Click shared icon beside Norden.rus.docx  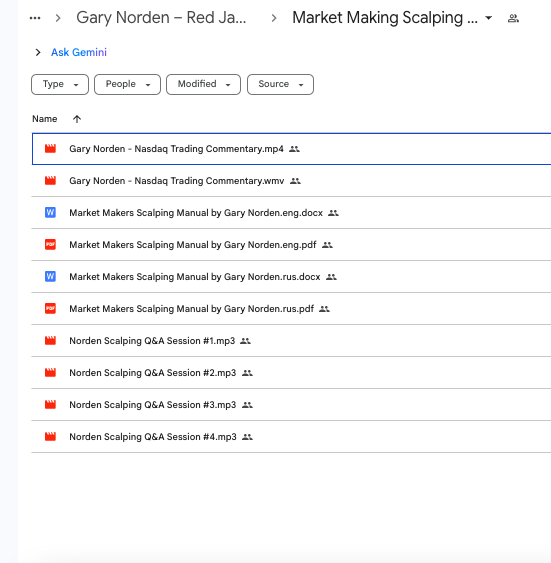pos(331,277)
